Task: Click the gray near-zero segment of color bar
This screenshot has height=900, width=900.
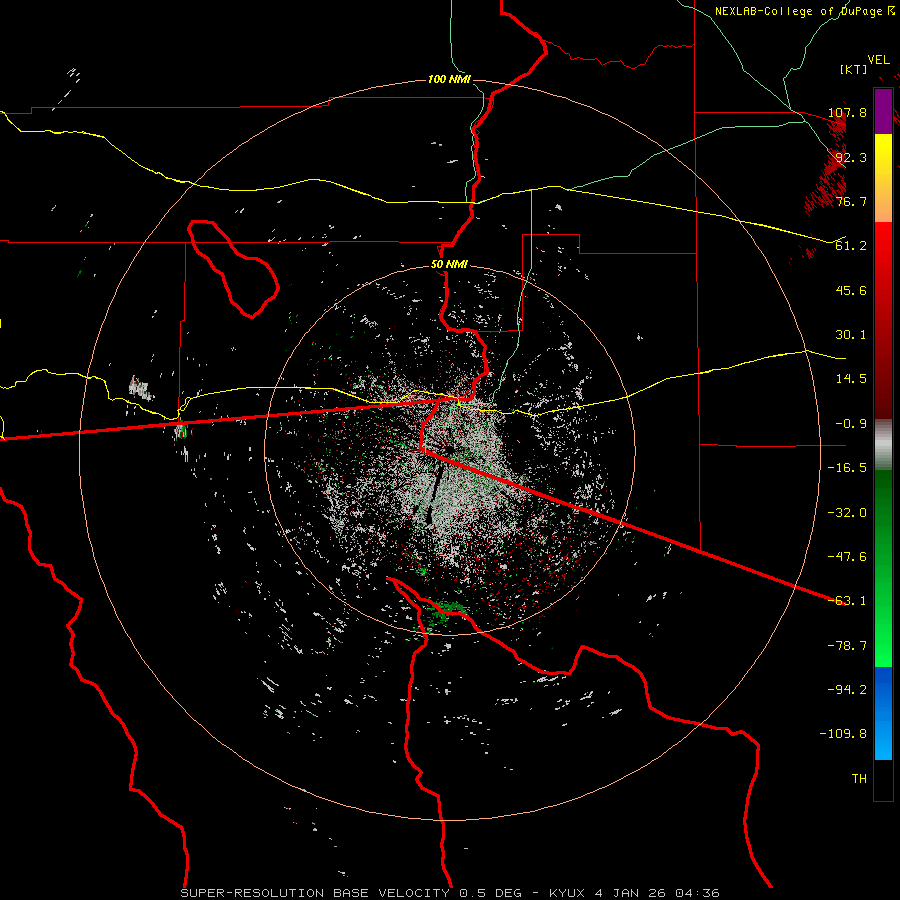Action: pyautogui.click(x=883, y=444)
